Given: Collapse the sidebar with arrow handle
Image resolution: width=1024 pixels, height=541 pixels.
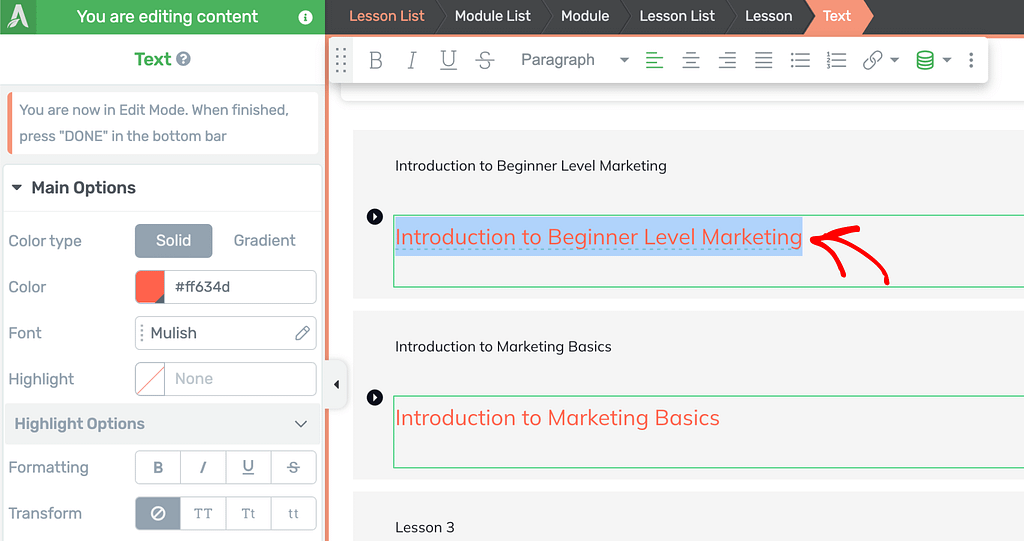Looking at the screenshot, I should coord(336,384).
